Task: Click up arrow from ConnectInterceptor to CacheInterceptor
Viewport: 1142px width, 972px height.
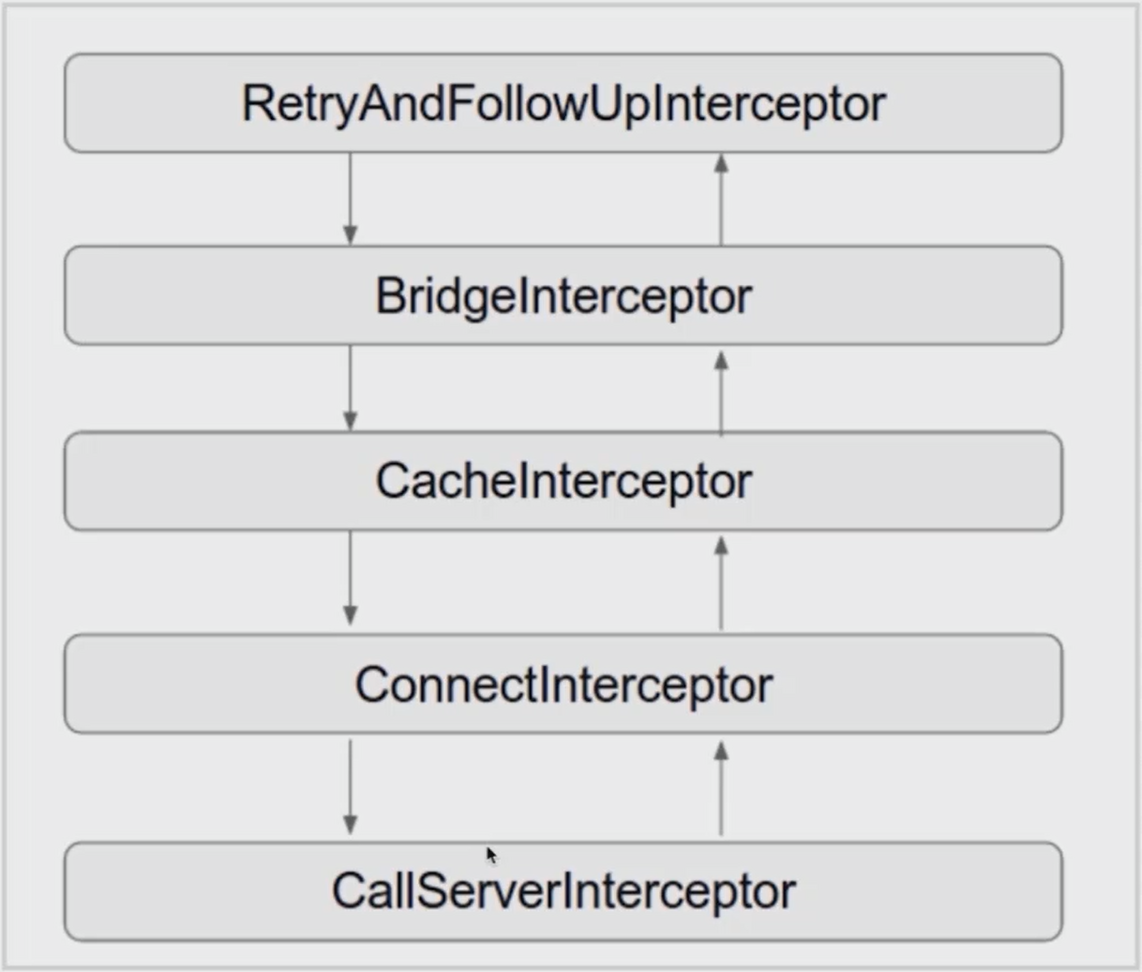Action: pyautogui.click(x=721, y=582)
